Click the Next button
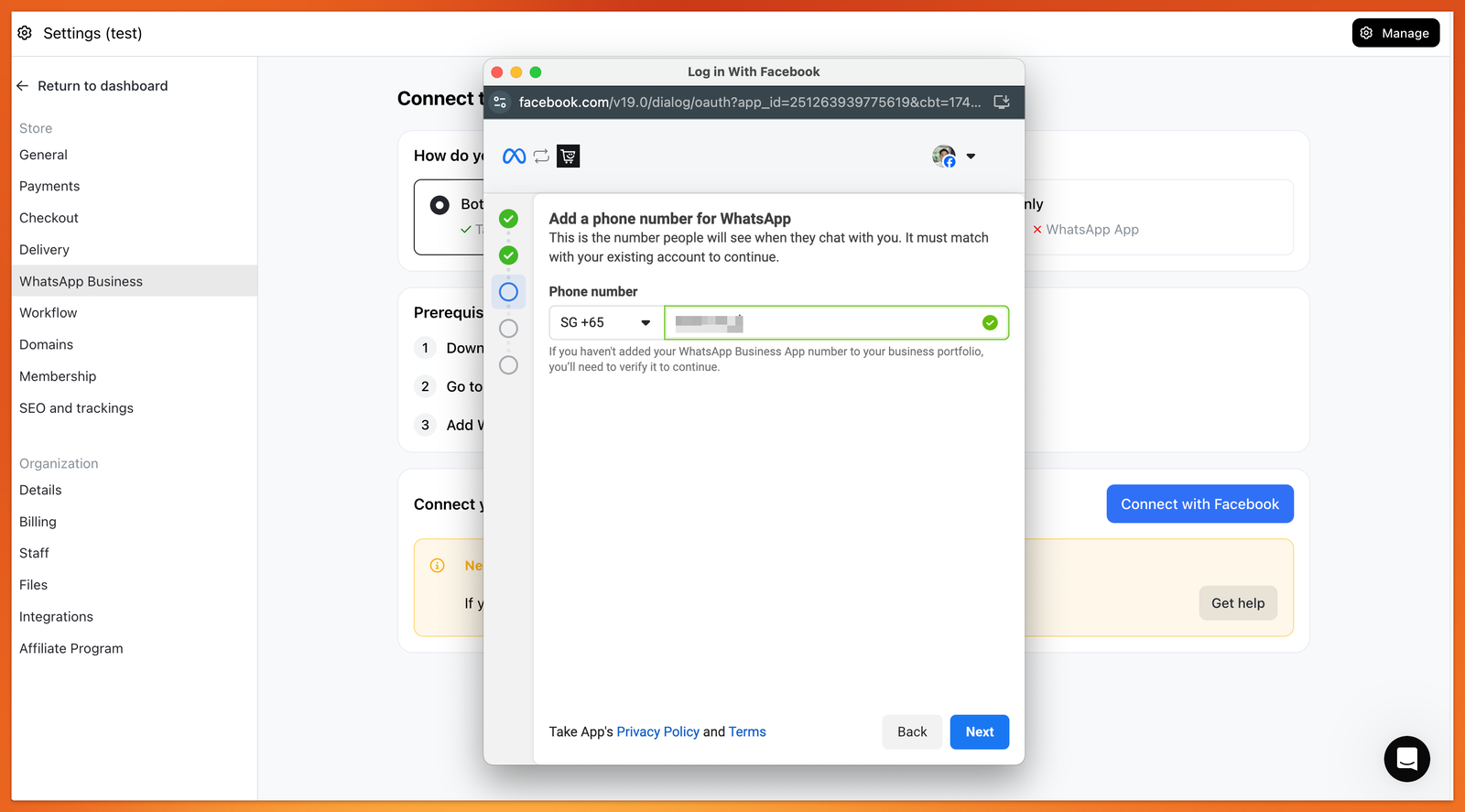This screenshot has height=812, width=1465. 980,732
